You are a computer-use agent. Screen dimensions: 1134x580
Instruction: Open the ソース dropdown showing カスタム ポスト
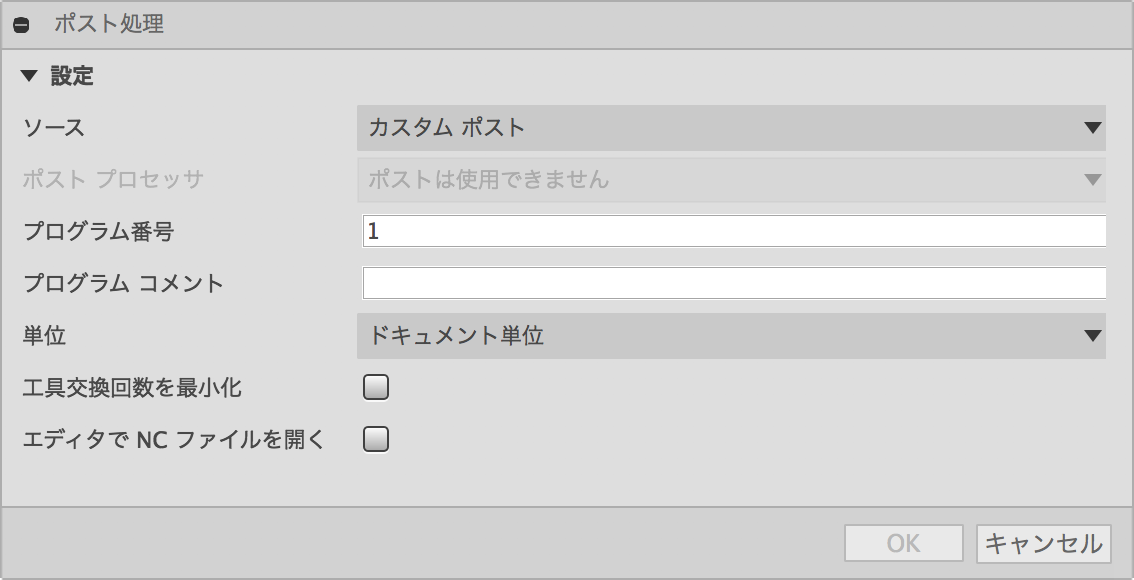point(731,128)
